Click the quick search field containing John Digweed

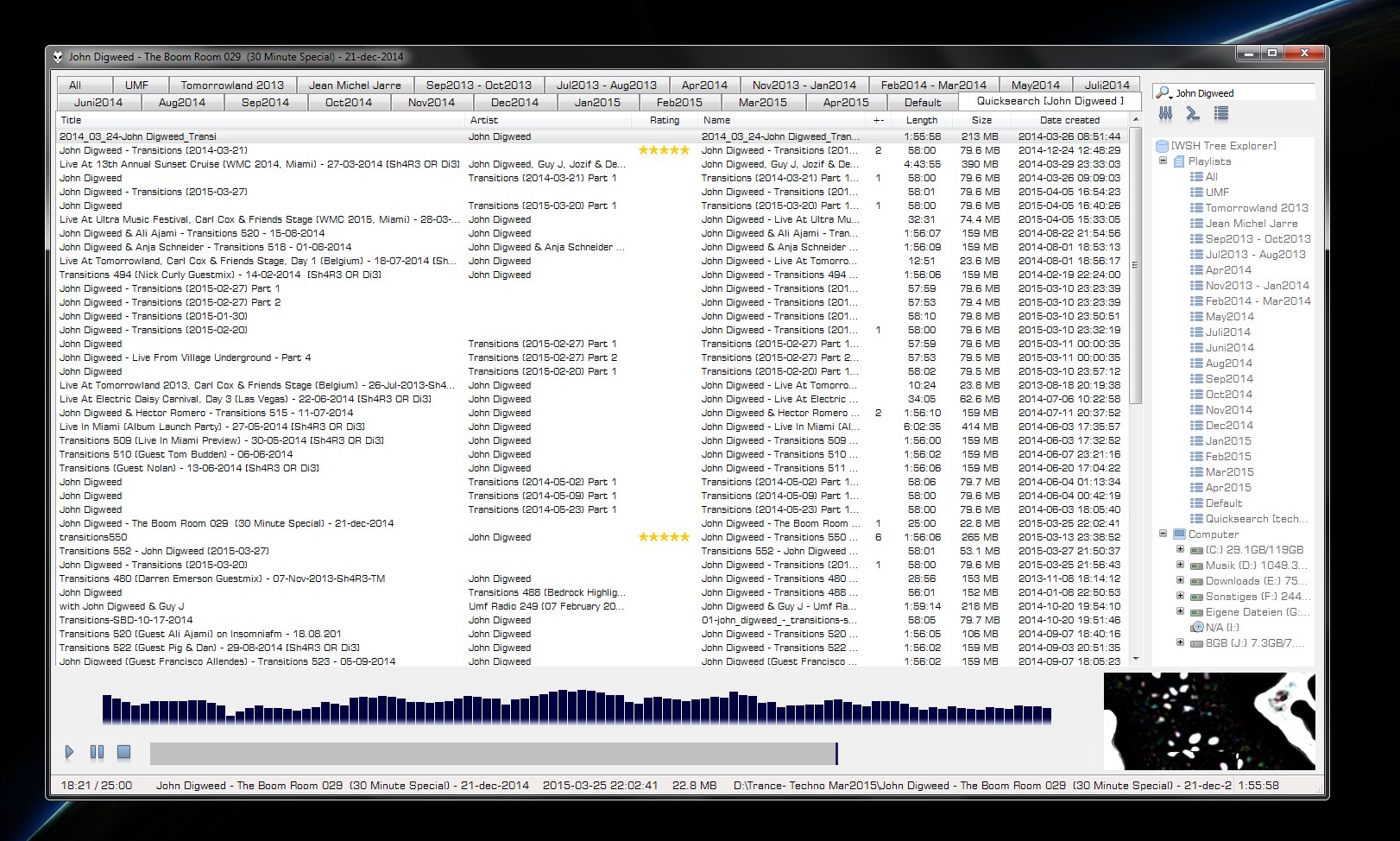(x=1243, y=92)
